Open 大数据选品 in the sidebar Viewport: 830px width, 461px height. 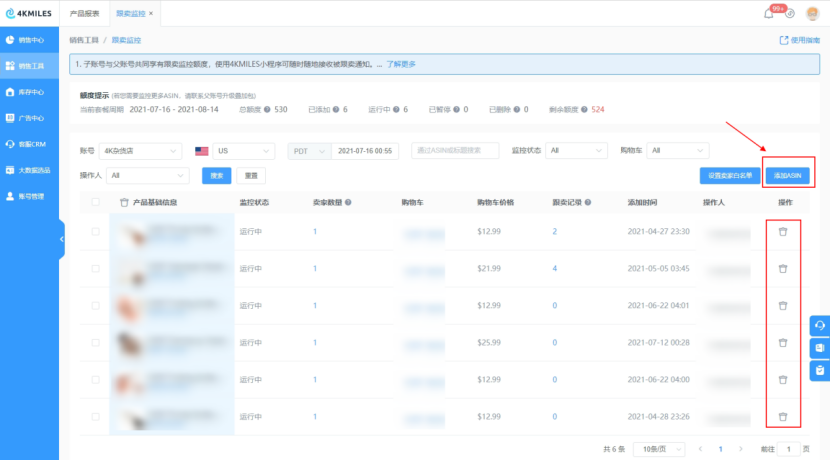(30, 170)
